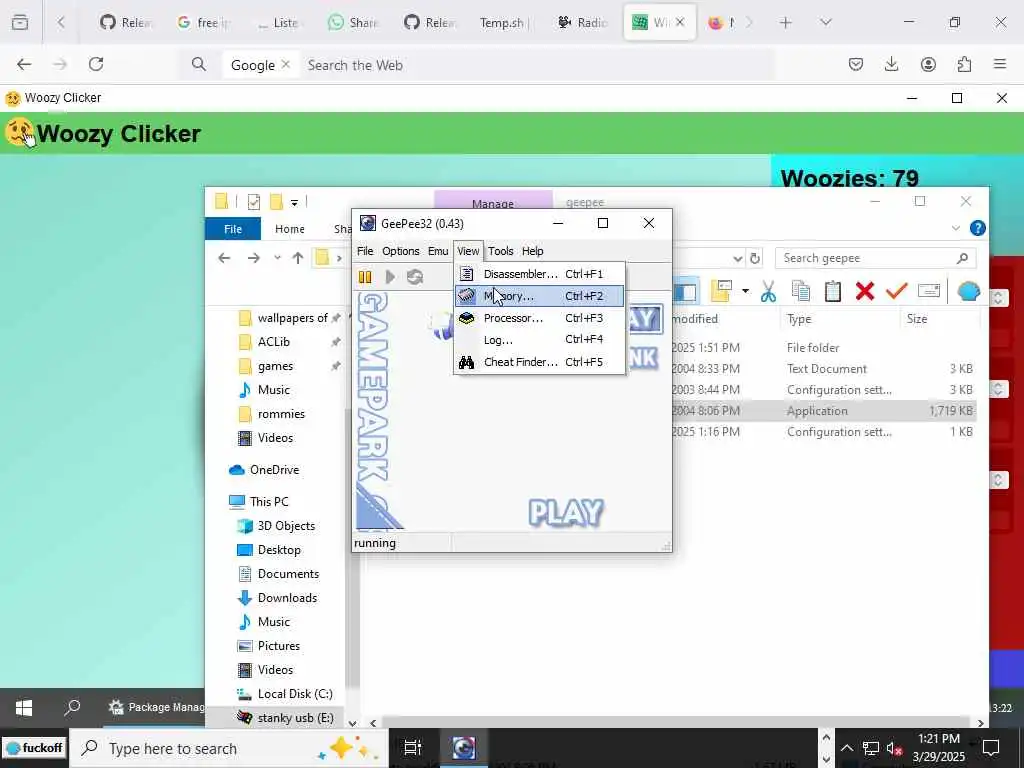This screenshot has width=1024, height=768.
Task: Open GeePee32 Tools menu
Action: (500, 251)
